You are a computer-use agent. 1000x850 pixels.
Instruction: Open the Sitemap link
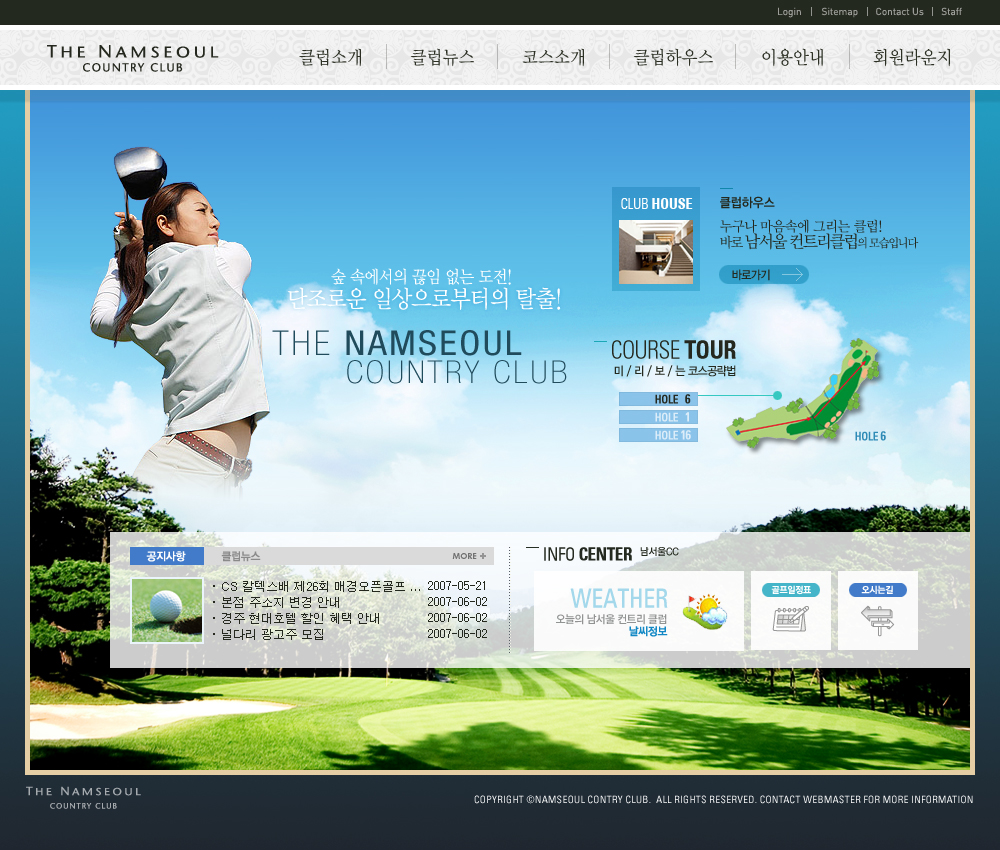click(839, 12)
